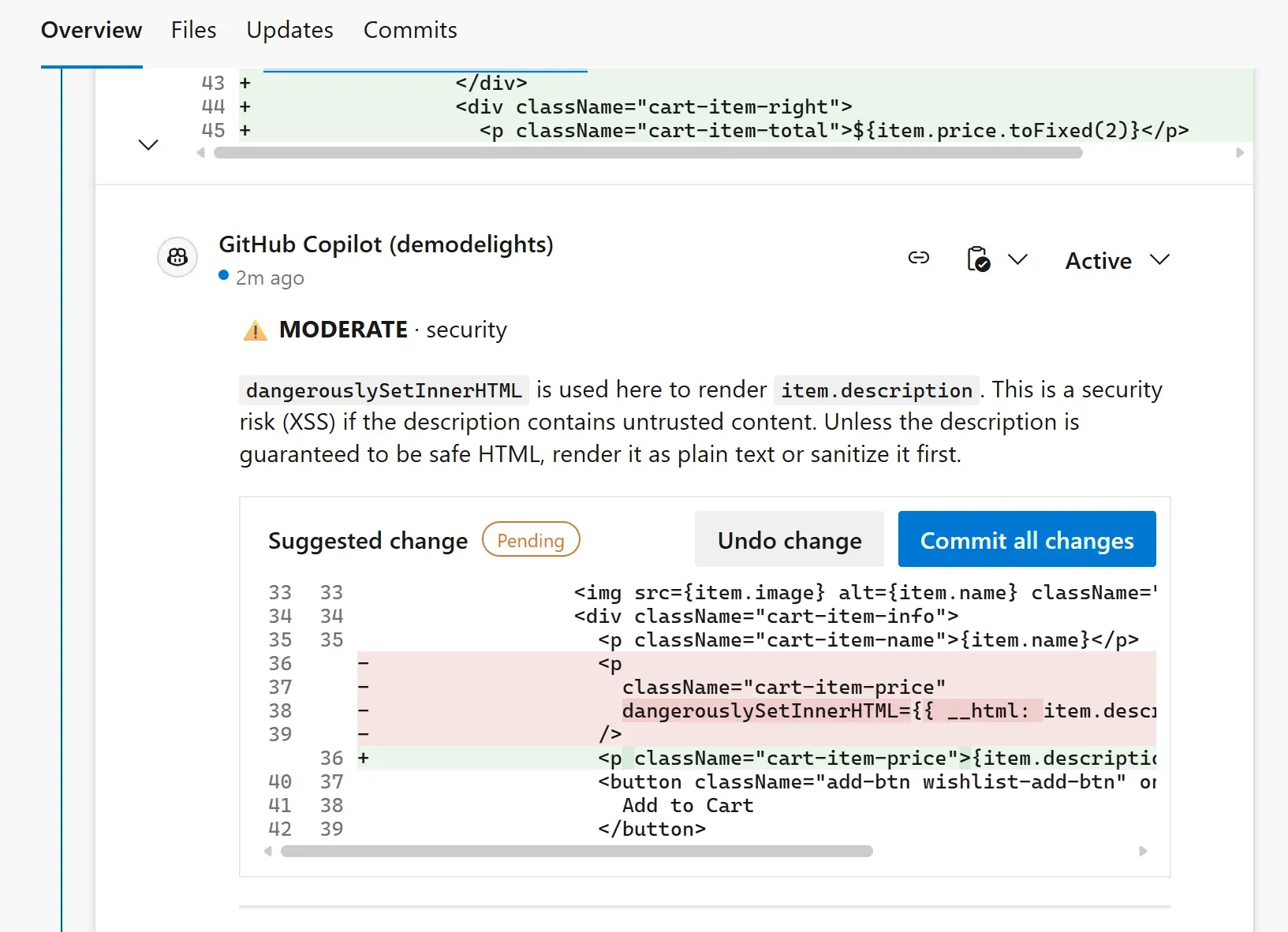Image resolution: width=1288 pixels, height=932 pixels.
Task: Click the MODERATE warning triangle icon
Action: pyautogui.click(x=256, y=330)
